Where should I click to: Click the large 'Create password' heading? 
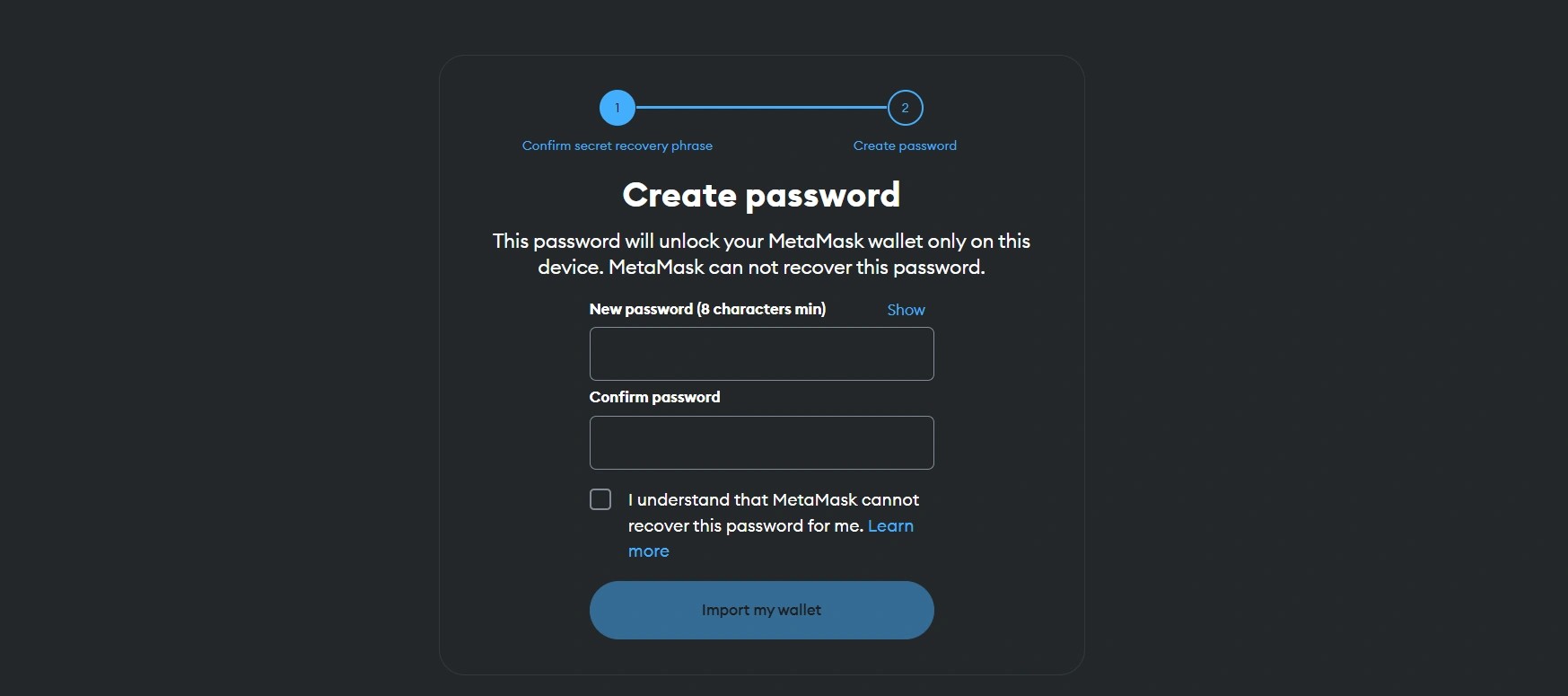761,195
